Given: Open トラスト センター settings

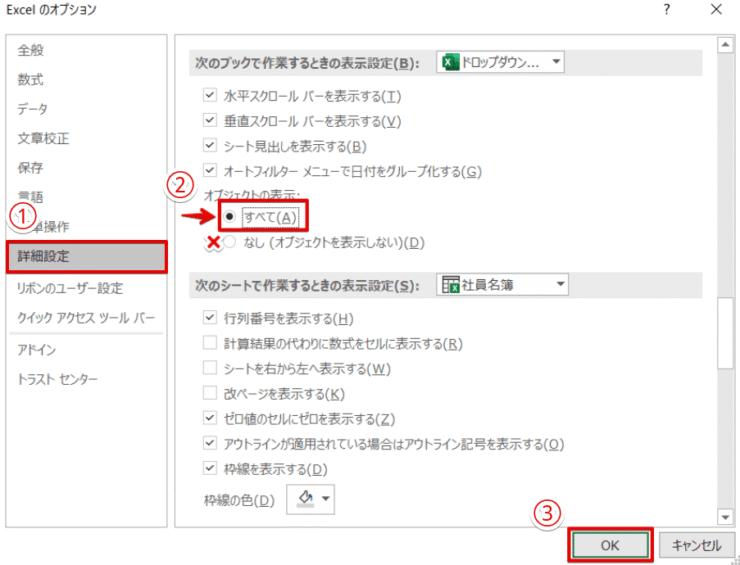Looking at the screenshot, I should [57, 379].
